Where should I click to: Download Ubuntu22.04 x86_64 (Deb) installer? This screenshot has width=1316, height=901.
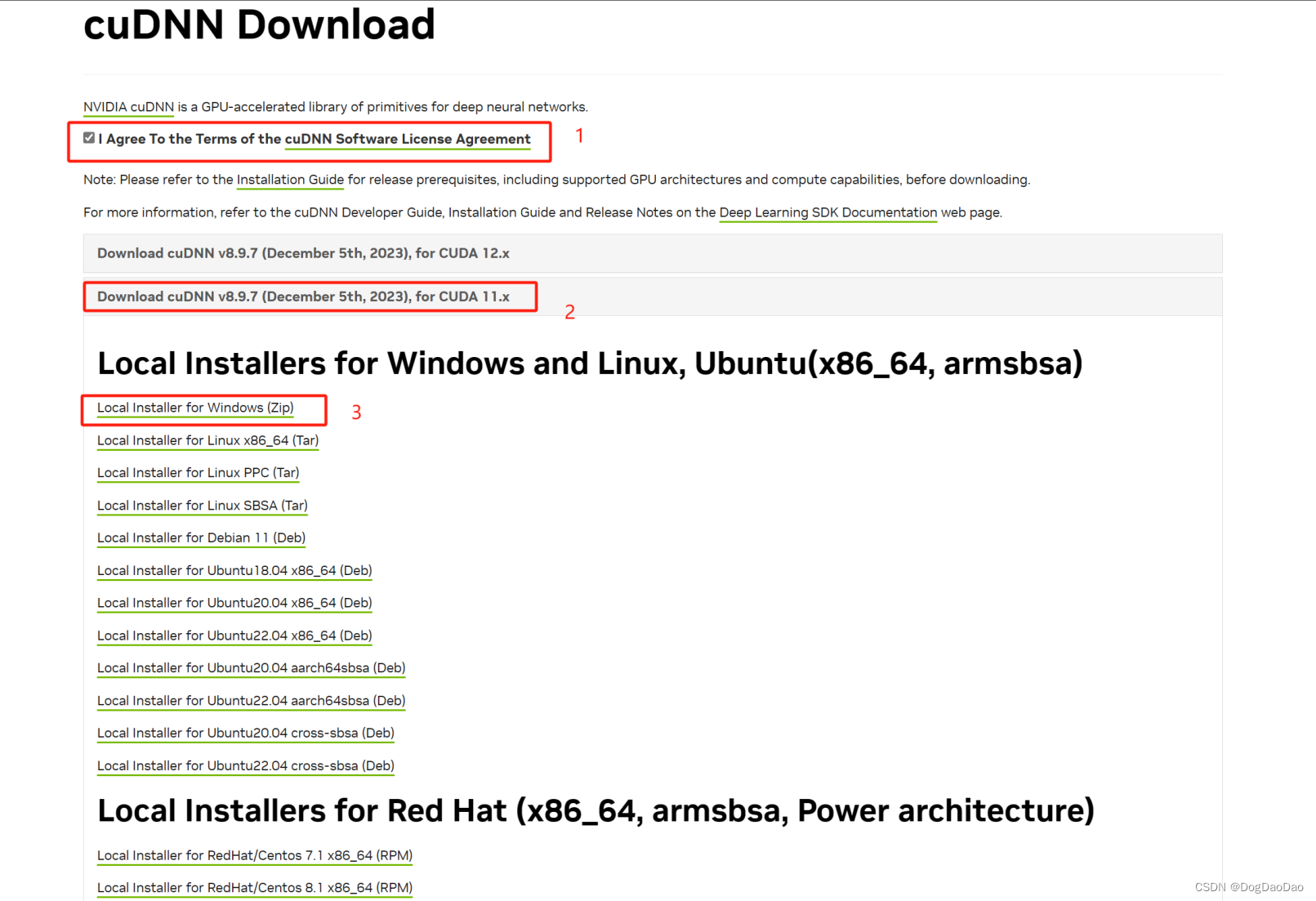point(234,636)
